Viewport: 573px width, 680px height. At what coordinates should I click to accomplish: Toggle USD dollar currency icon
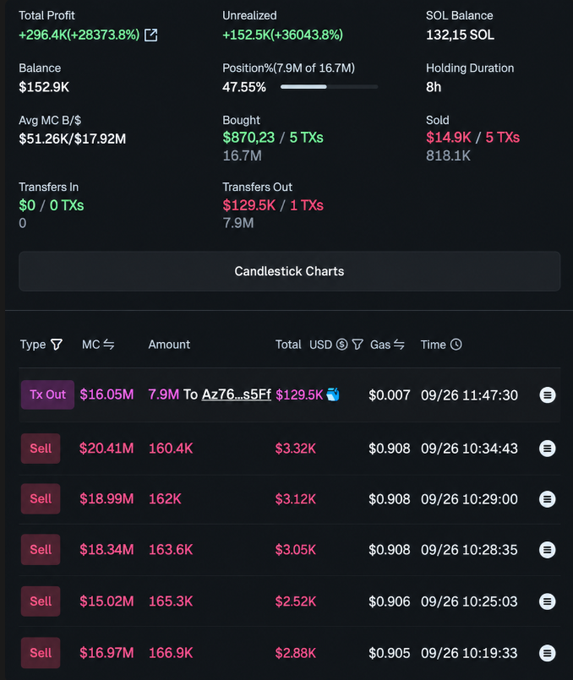[342, 344]
